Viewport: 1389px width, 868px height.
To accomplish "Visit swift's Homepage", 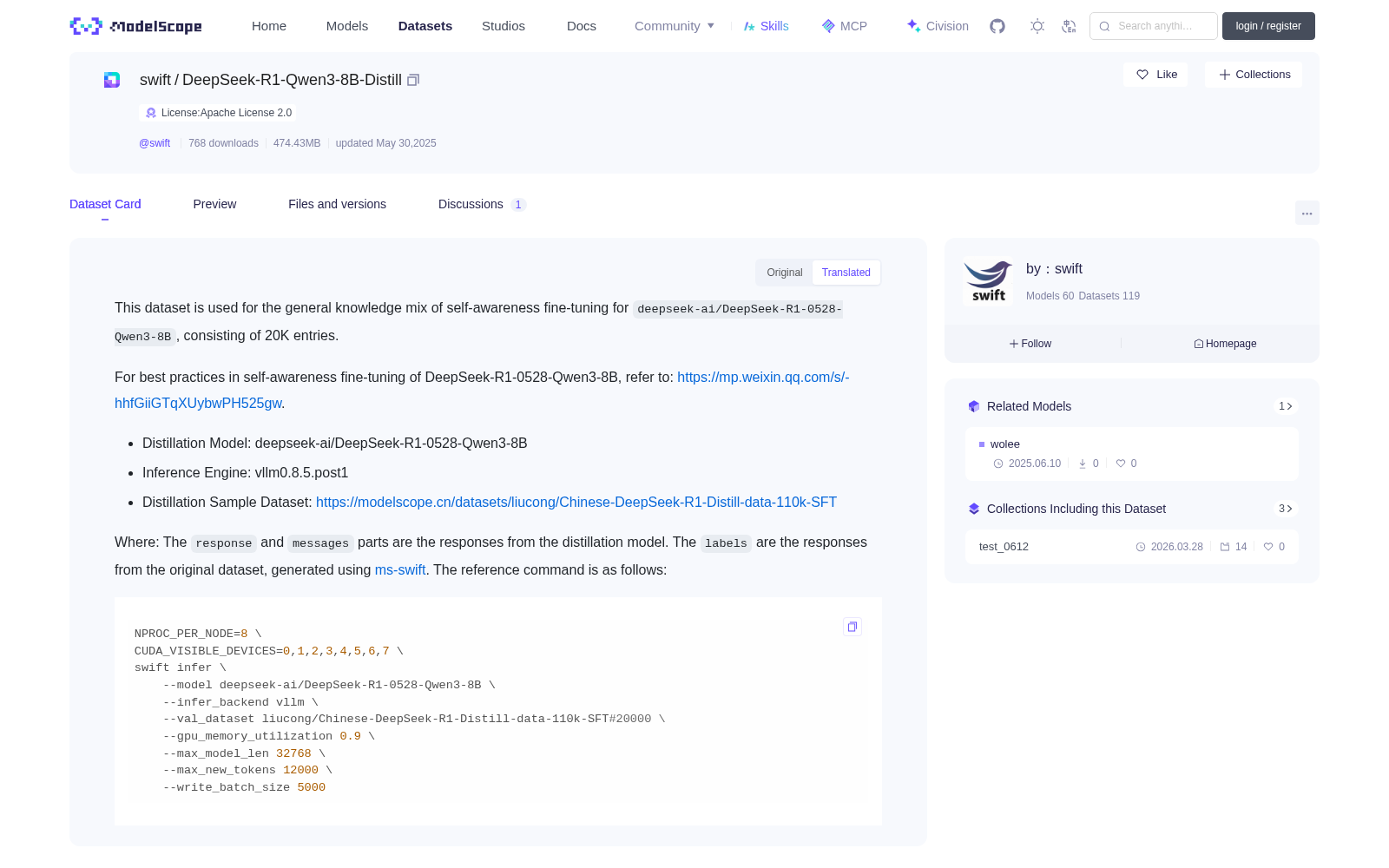I will 1225,344.
